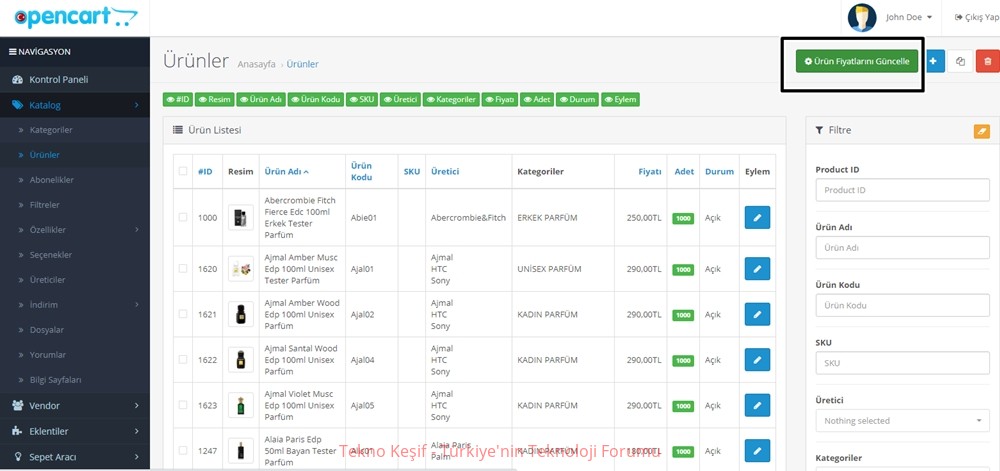This screenshot has height=471, width=1000.
Task: Edit product 1621 with pencil button
Action: (x=757, y=314)
